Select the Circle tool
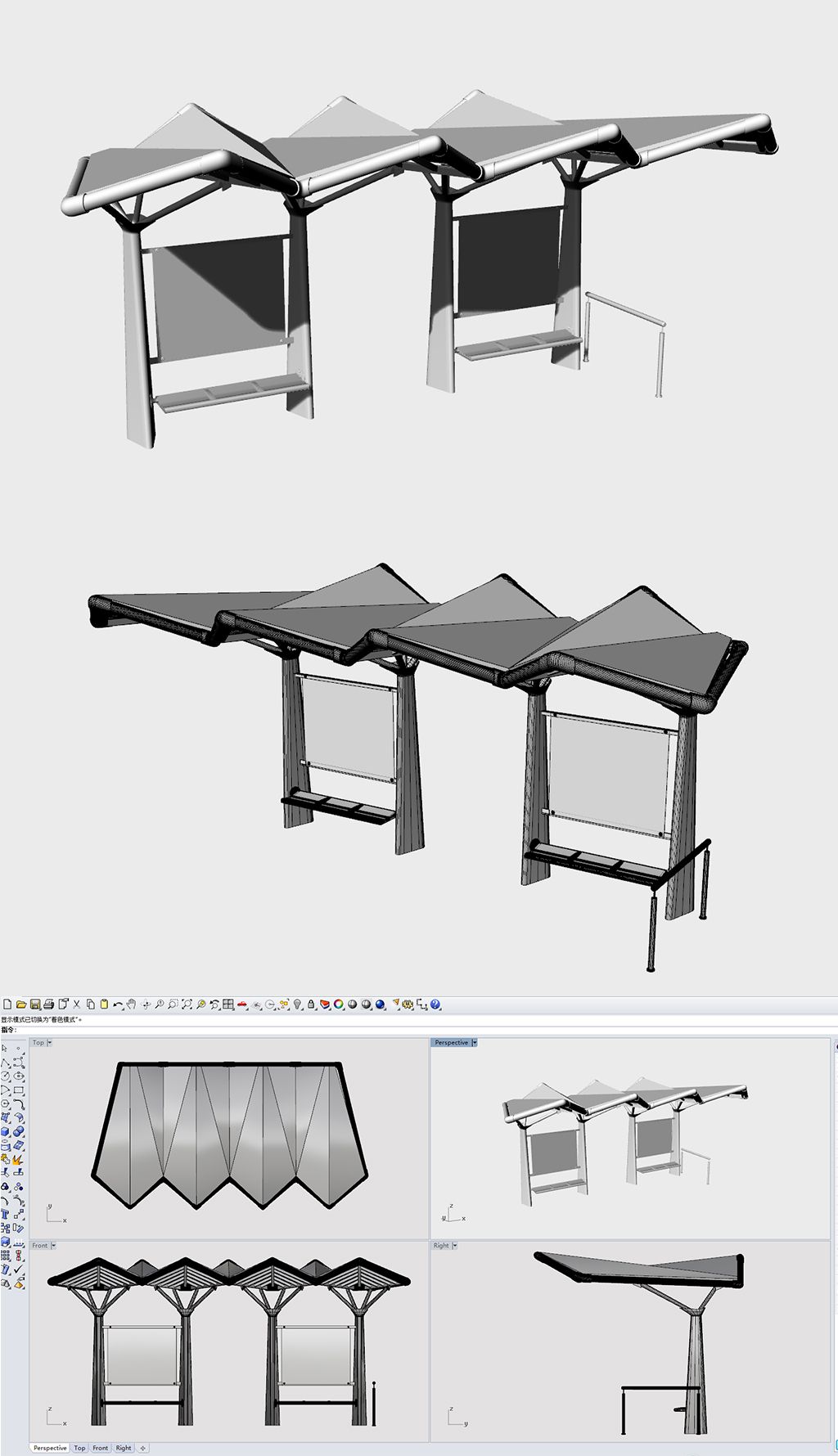Screen dimensions: 838x1456 point(6,1078)
